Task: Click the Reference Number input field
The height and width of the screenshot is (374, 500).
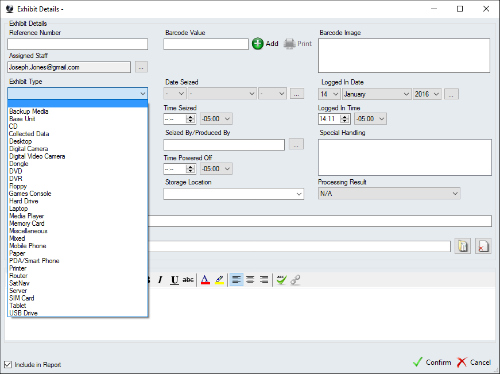Action: coord(77,44)
